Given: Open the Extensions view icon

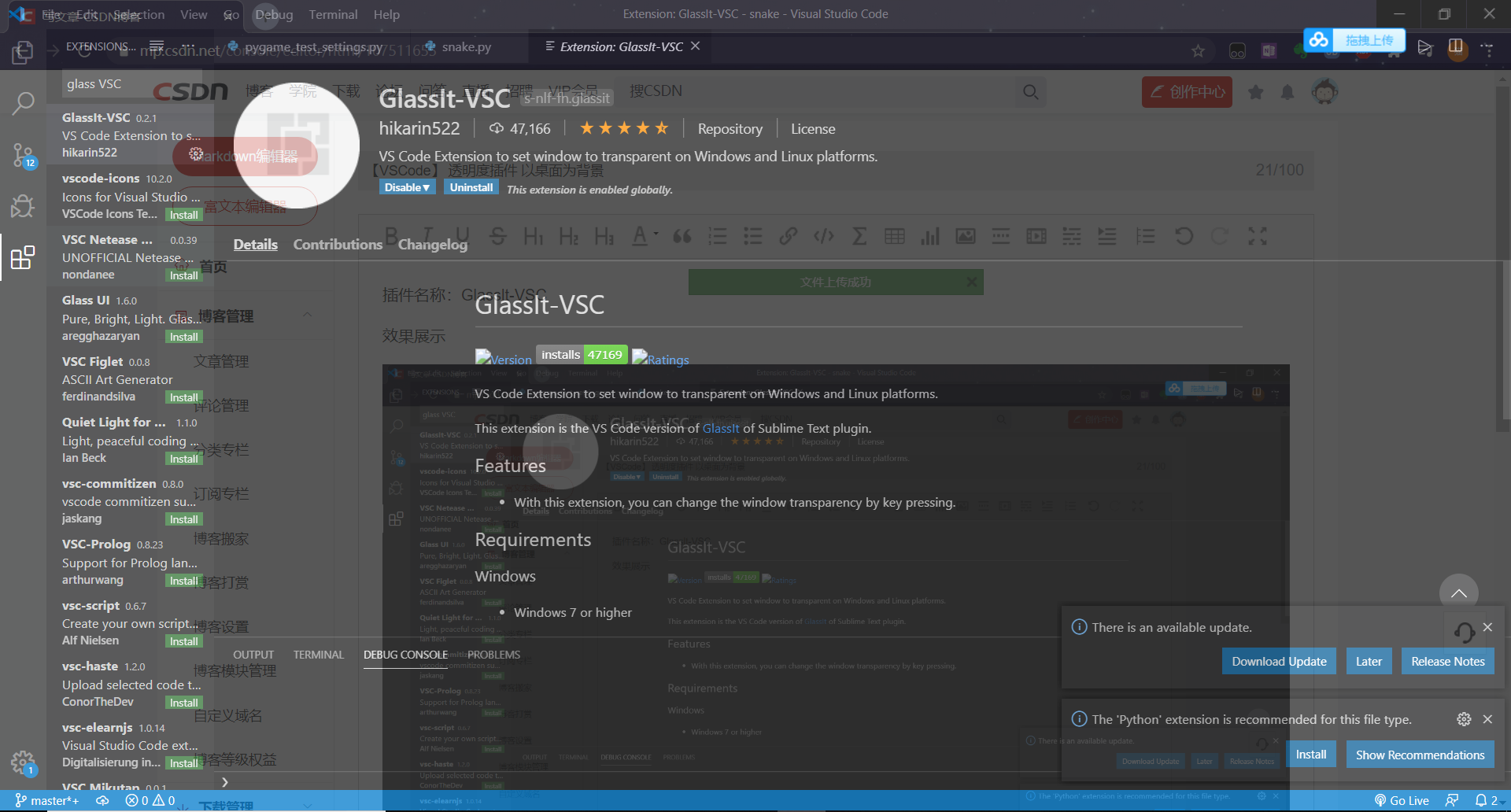Looking at the screenshot, I should (24, 258).
